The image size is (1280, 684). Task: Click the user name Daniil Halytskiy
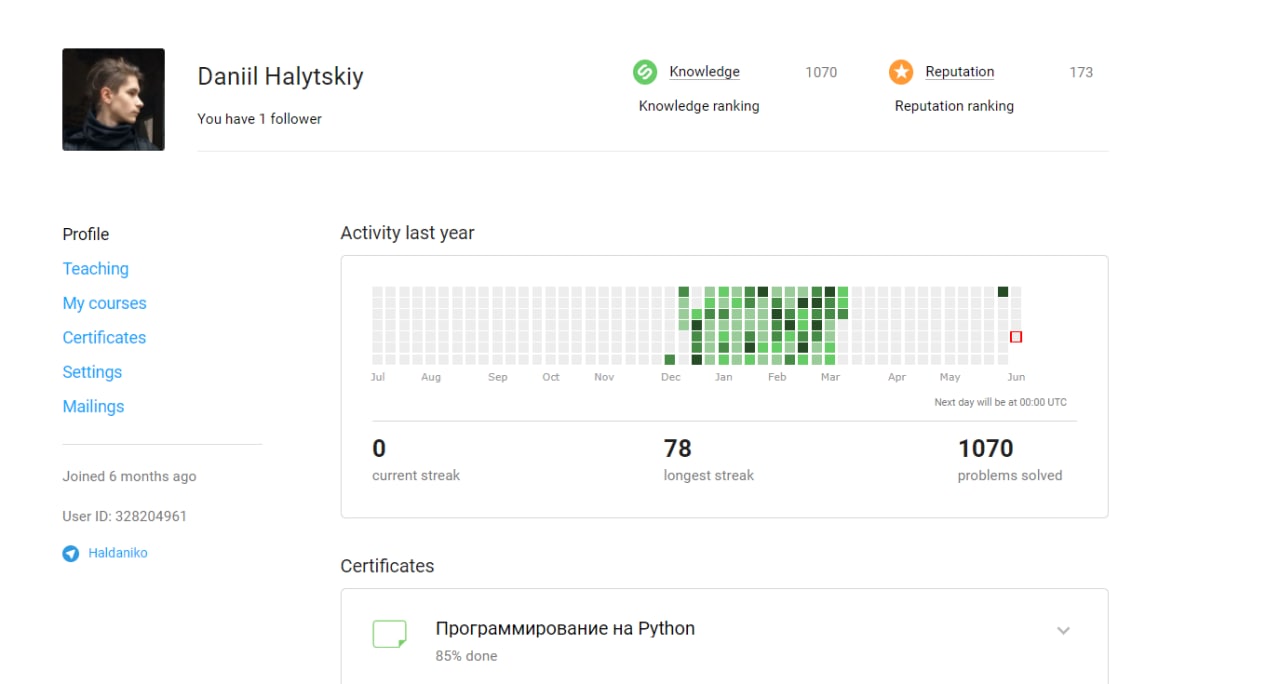[280, 77]
